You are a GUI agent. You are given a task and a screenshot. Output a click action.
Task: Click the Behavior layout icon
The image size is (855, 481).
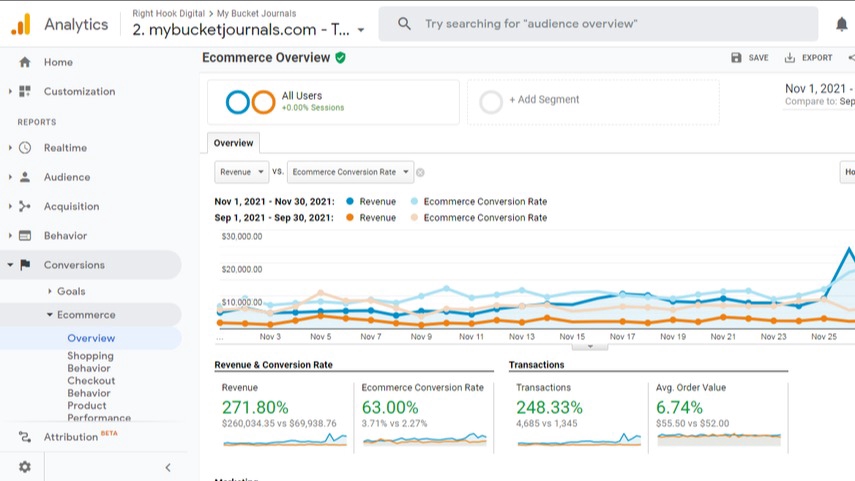coord(25,236)
